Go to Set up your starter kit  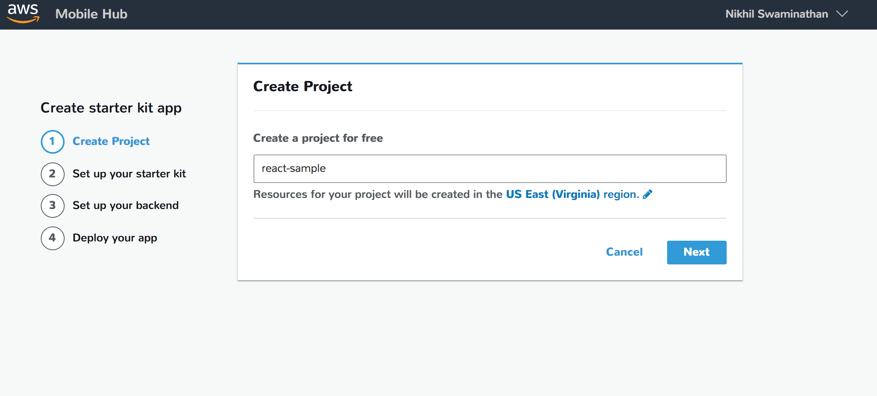click(129, 174)
